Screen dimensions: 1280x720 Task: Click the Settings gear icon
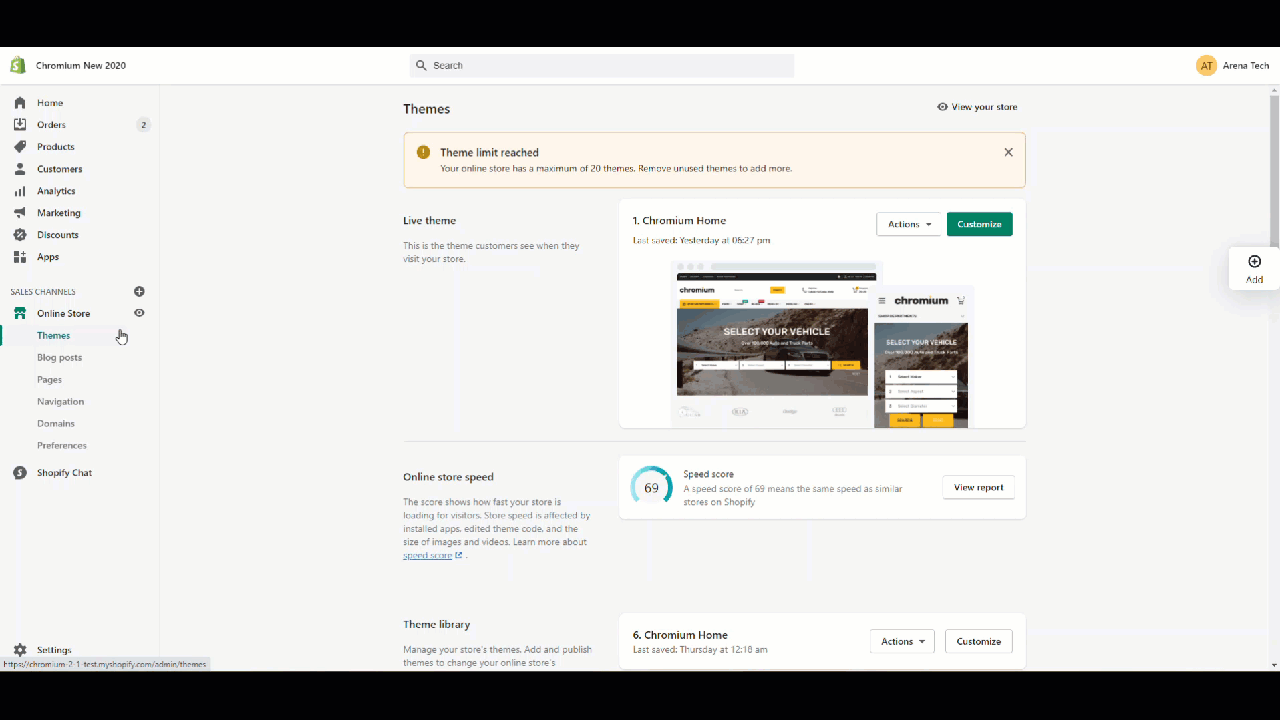(20, 650)
